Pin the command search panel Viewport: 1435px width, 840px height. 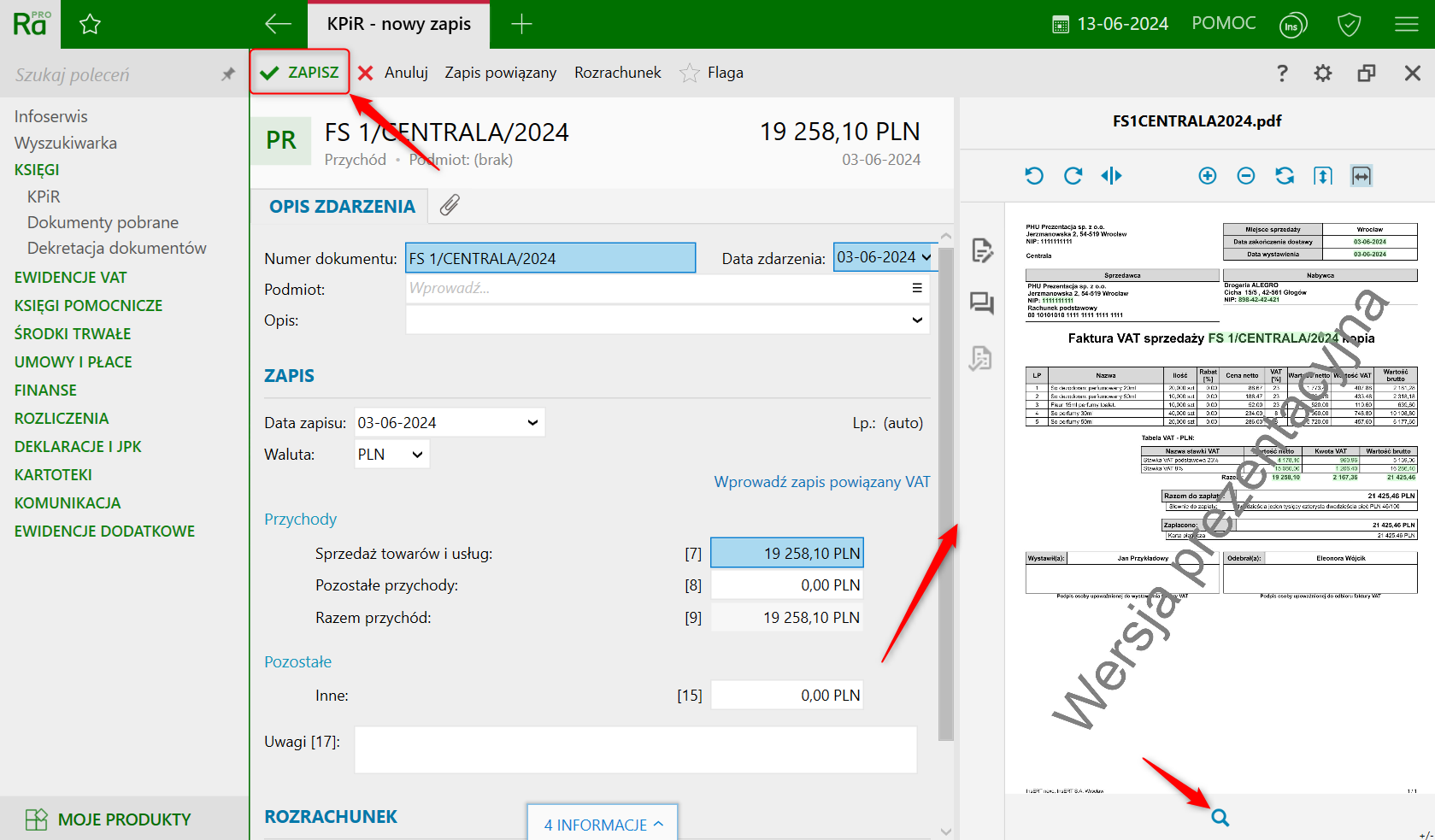(227, 74)
